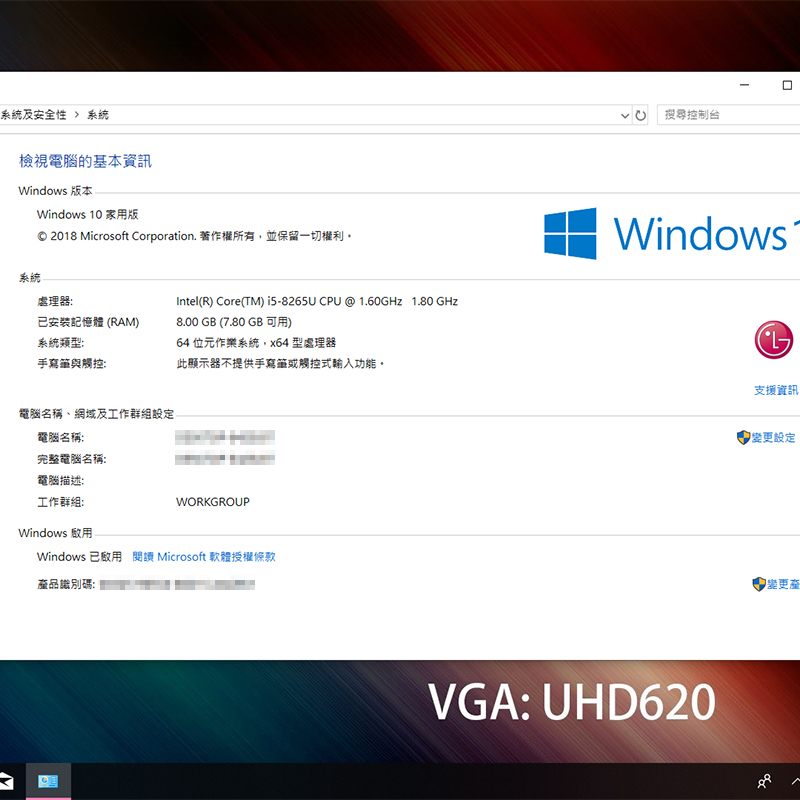Click the pen and touch value 此顯示器不提供手寫筆或觸控式輸入功能
The image size is (800, 800).
280,364
